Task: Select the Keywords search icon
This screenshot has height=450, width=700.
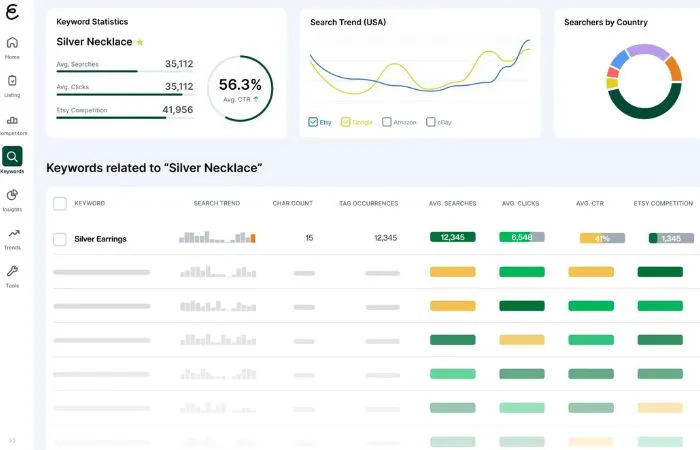Action: tap(12, 156)
